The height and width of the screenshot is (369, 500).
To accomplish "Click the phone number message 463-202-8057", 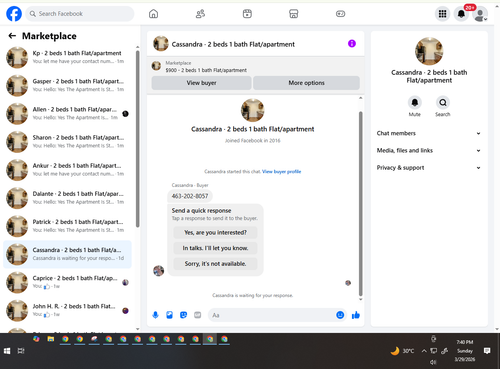I will pos(190,196).
